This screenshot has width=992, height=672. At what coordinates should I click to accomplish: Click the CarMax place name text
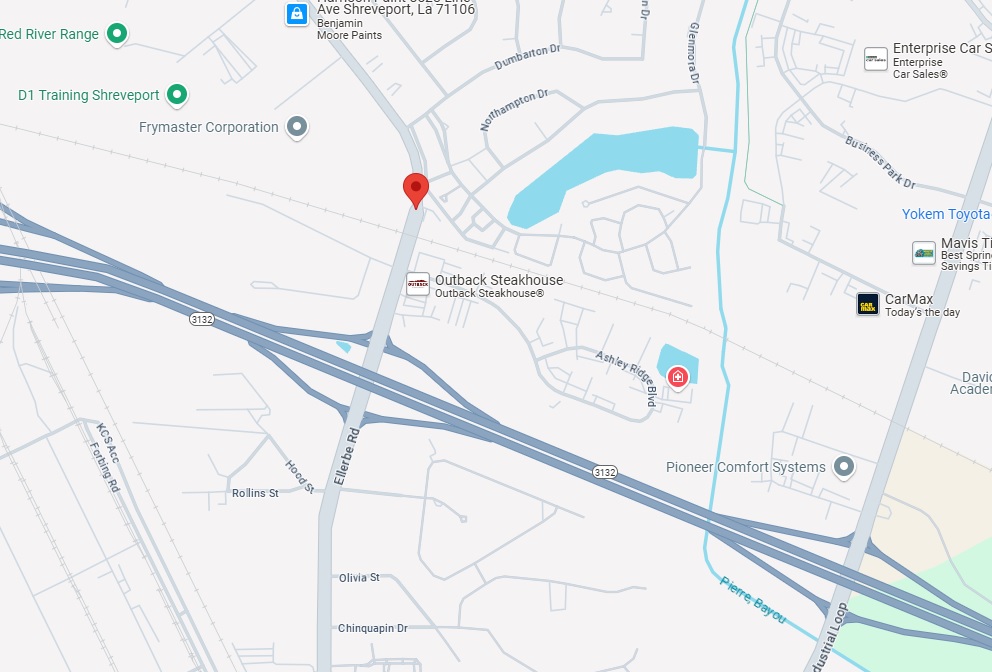tap(908, 299)
